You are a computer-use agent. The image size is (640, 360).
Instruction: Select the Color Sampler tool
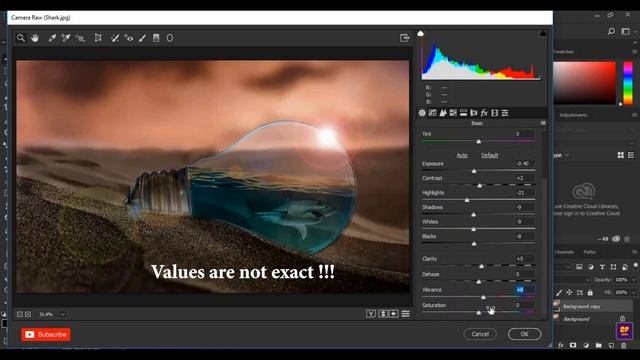pyautogui.click(x=66, y=38)
